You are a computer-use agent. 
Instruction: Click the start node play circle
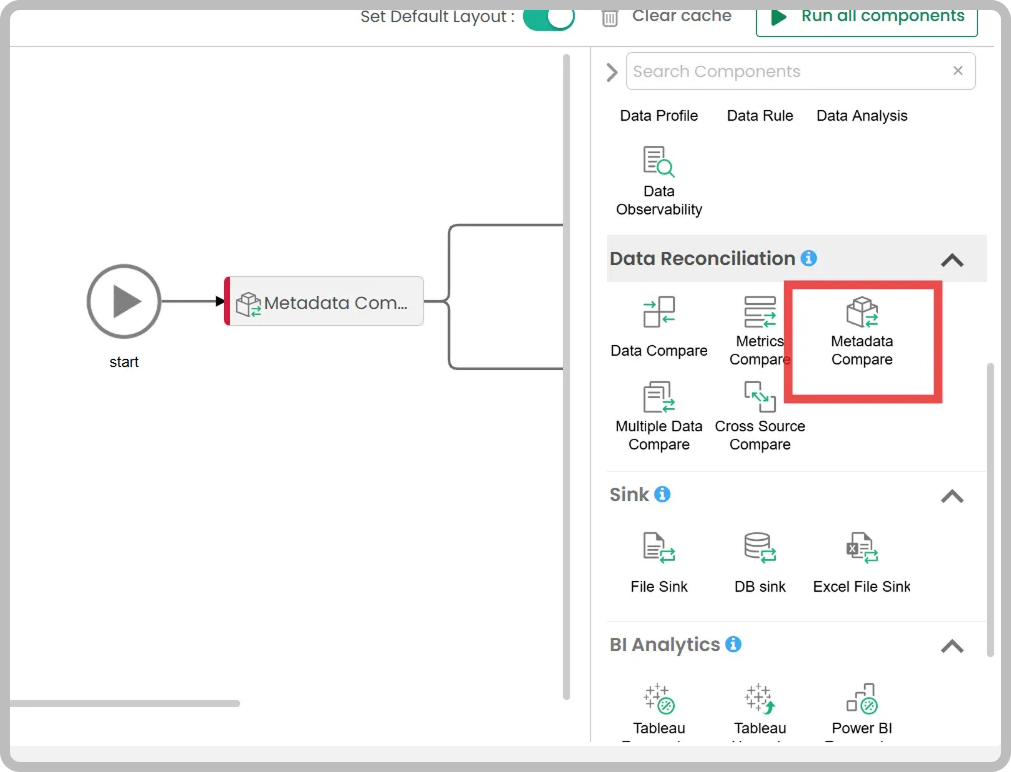pyautogui.click(x=124, y=301)
